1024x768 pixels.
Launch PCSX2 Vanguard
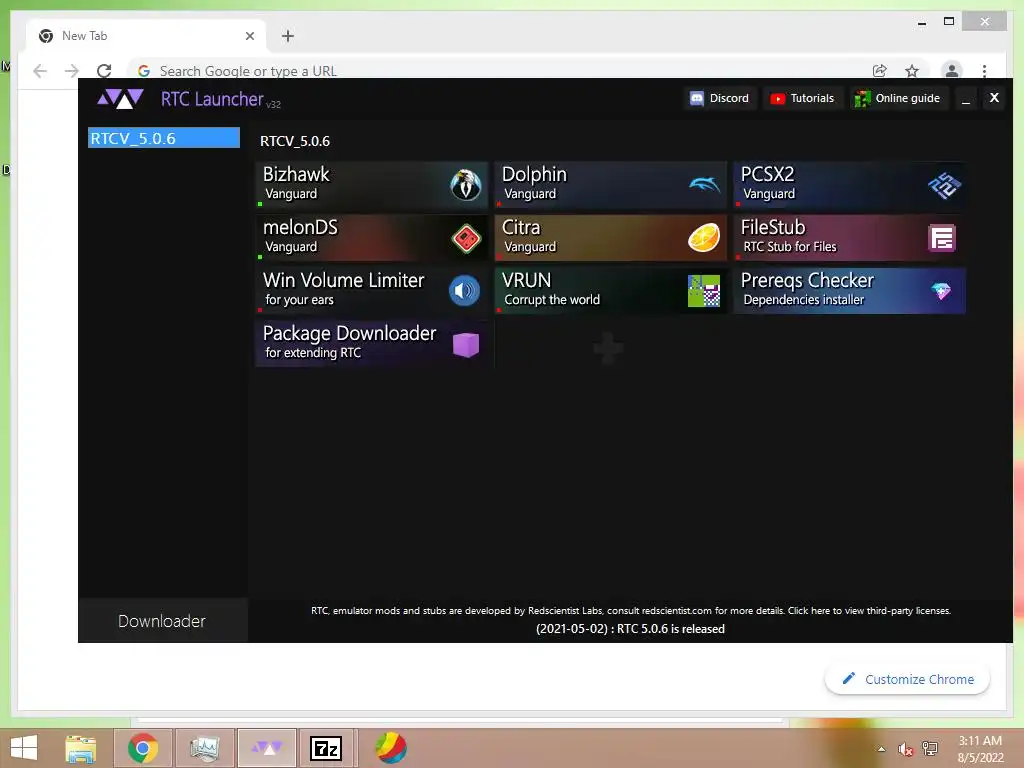(x=850, y=184)
